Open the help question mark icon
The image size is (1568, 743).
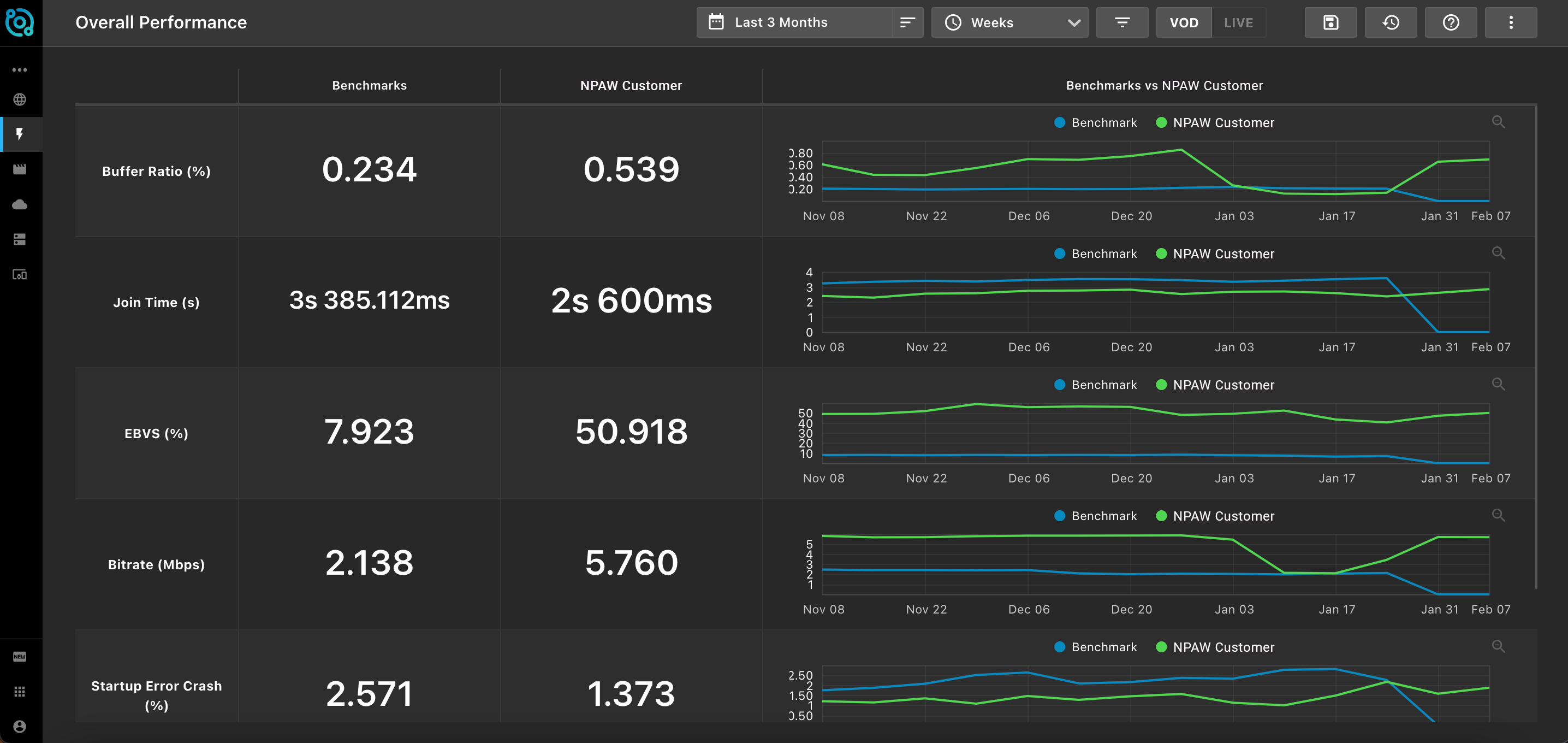pos(1451,22)
